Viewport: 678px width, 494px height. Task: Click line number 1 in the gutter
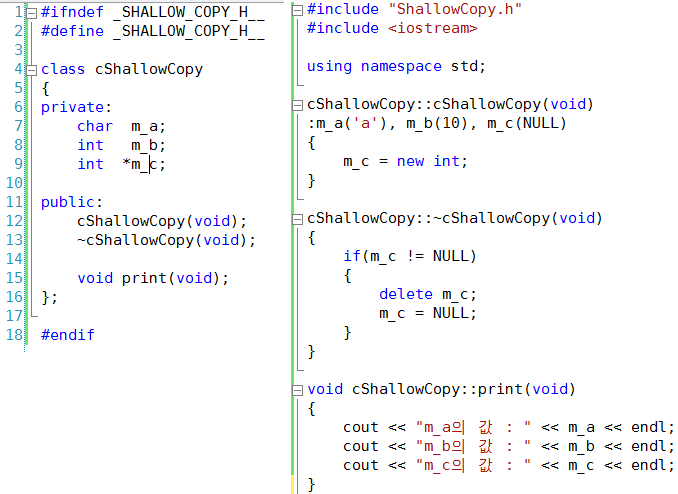point(18,12)
